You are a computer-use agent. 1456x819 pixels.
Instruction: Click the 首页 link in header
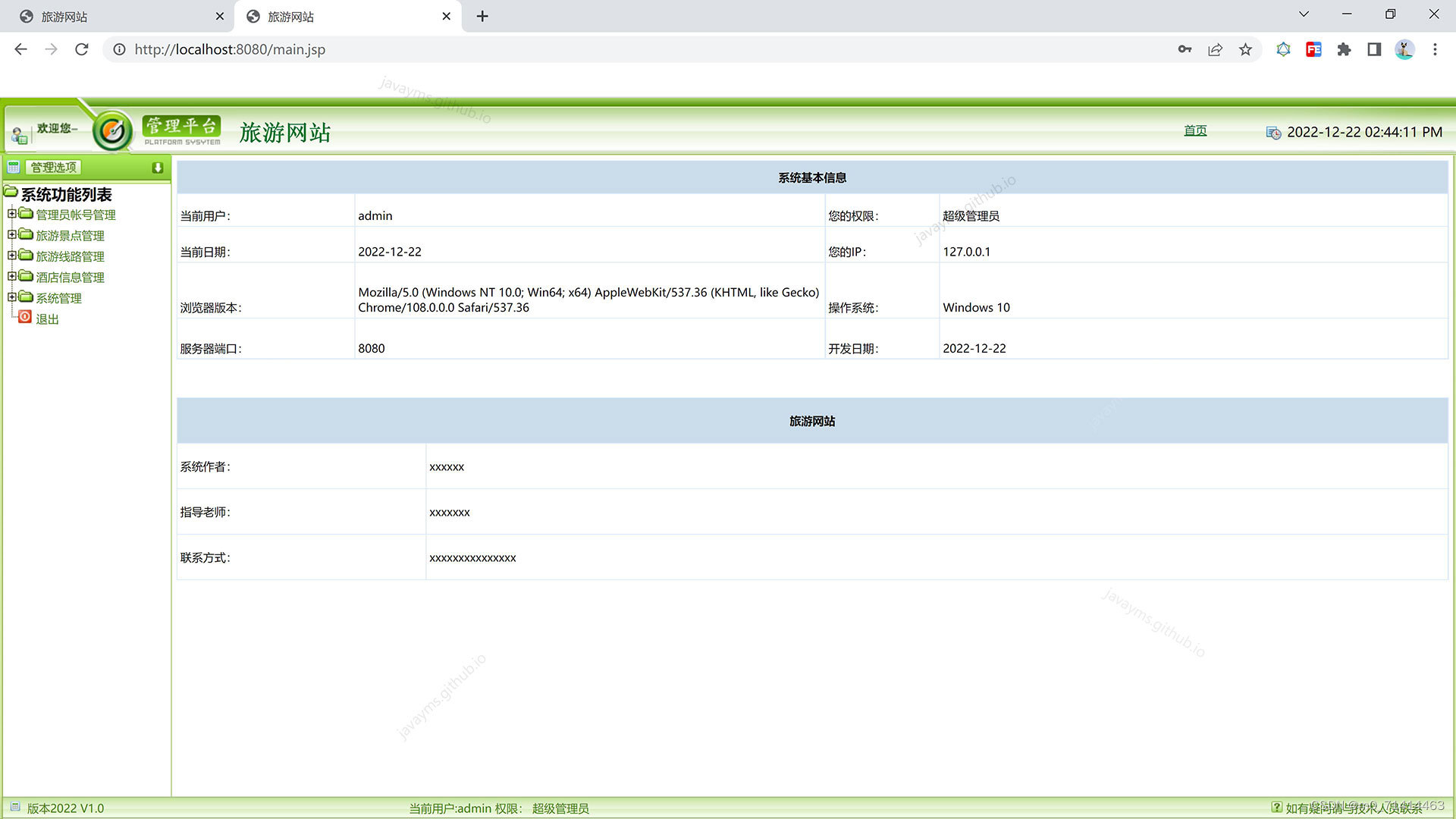[1195, 130]
